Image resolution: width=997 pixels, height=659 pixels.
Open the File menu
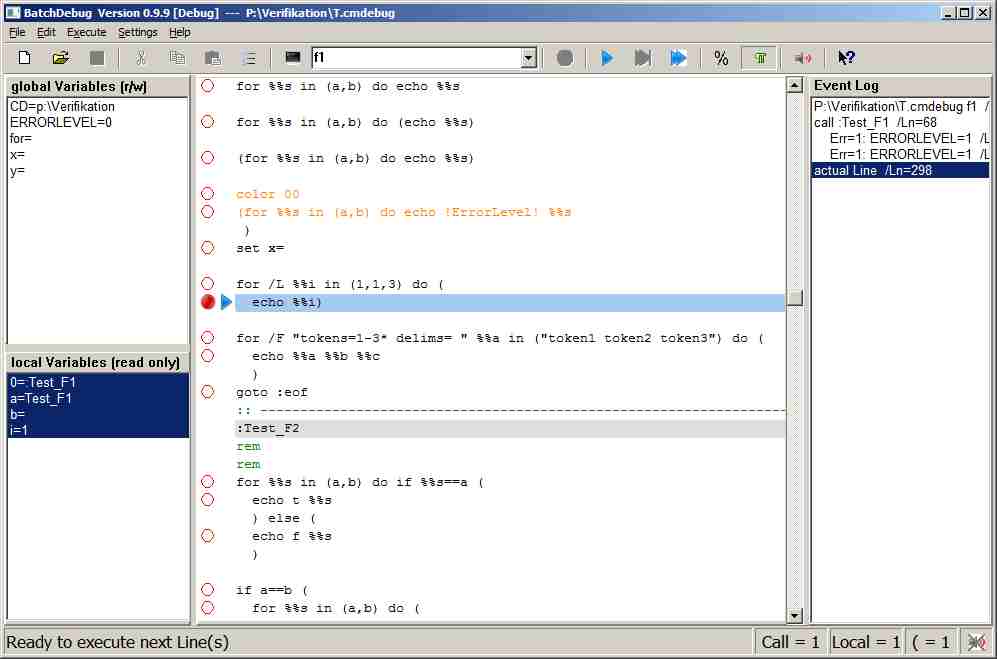coord(17,32)
